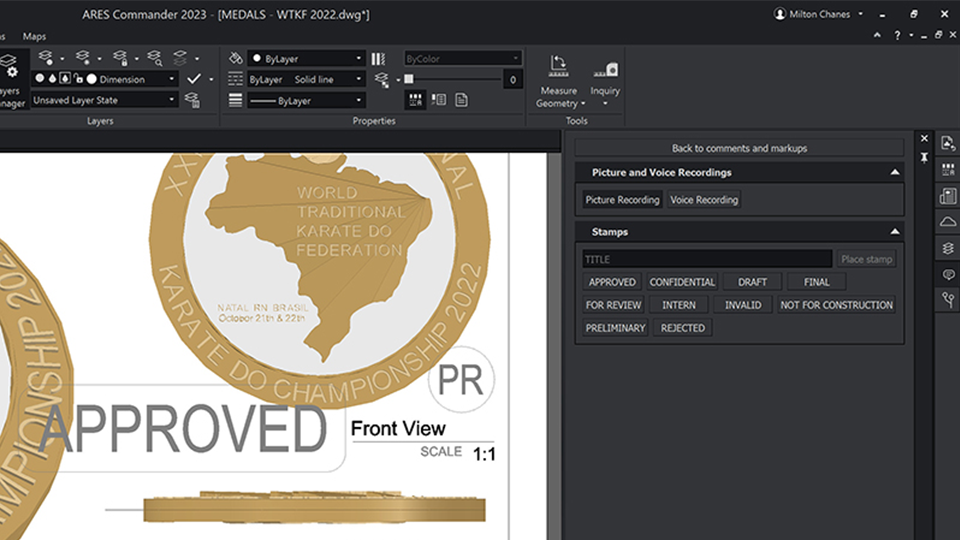Open the layer states manager icon
This screenshot has width=960, height=540.
coord(192,100)
